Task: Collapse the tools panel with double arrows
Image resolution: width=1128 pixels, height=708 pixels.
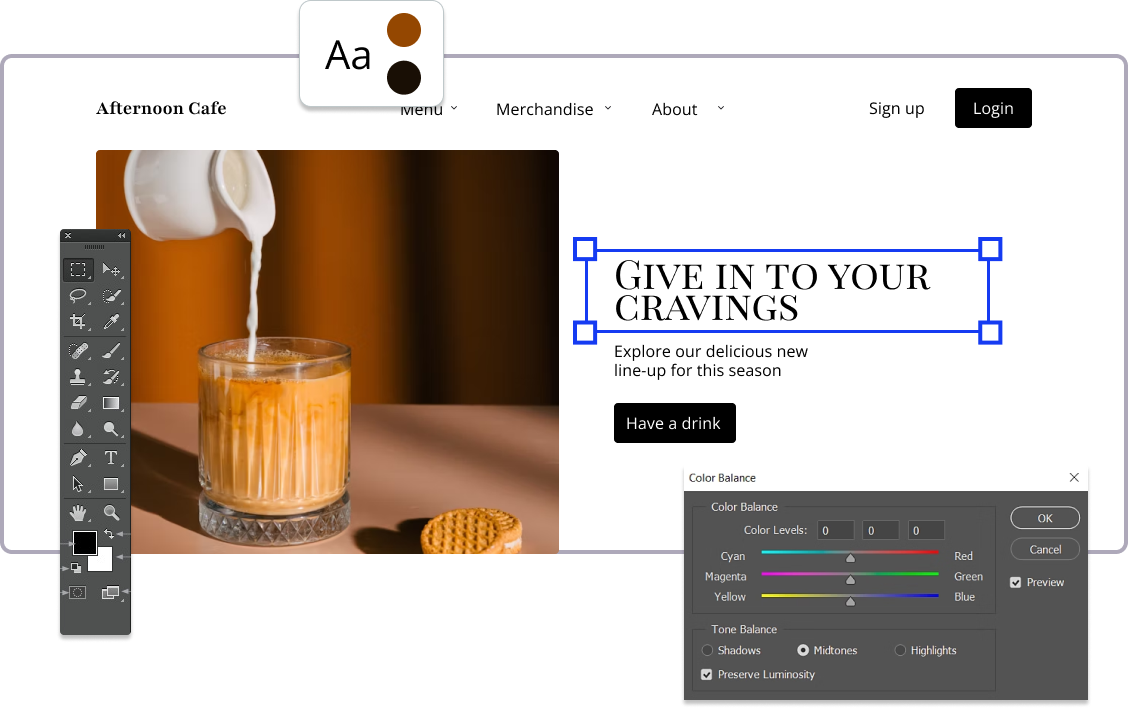Action: coord(122,236)
